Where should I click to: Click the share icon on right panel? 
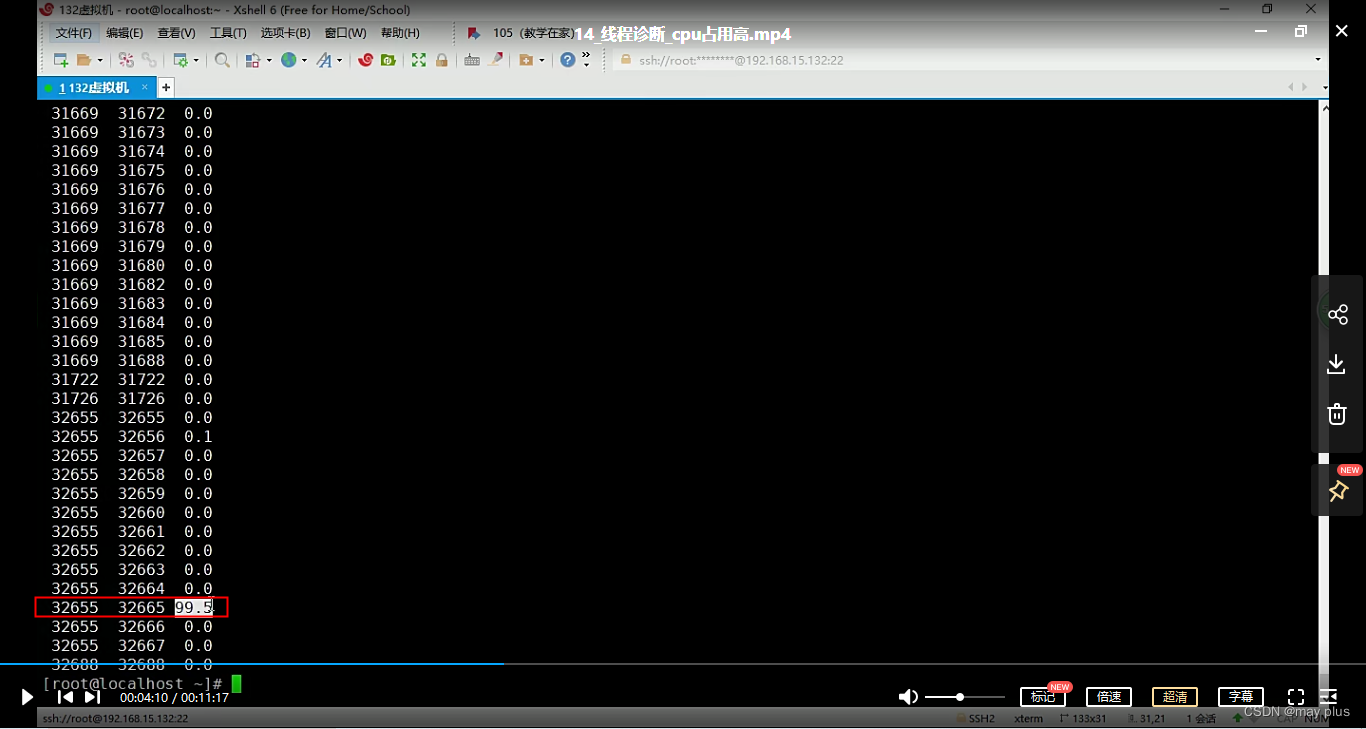pos(1337,315)
